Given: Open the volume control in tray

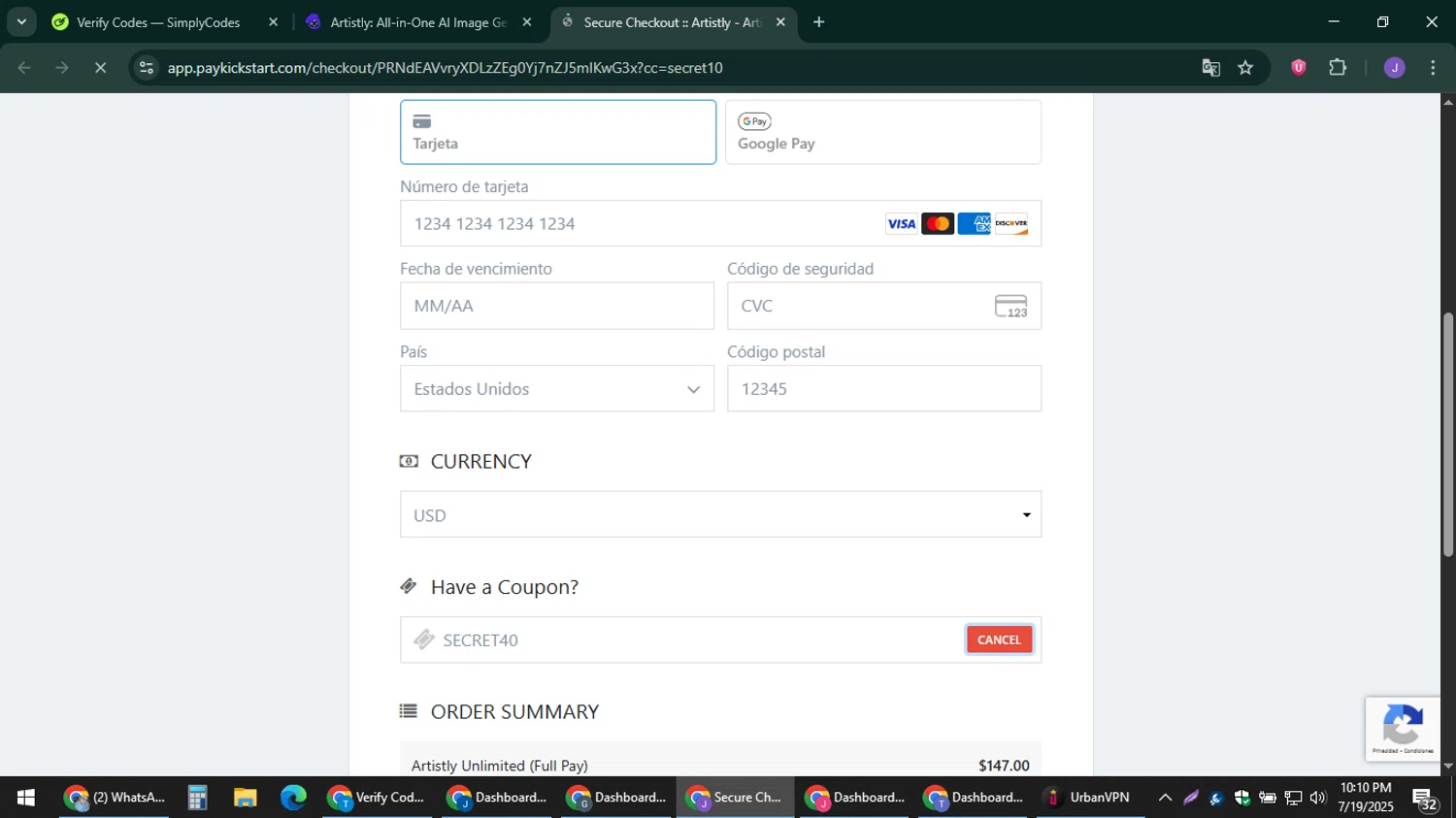Looking at the screenshot, I should (x=1317, y=798).
